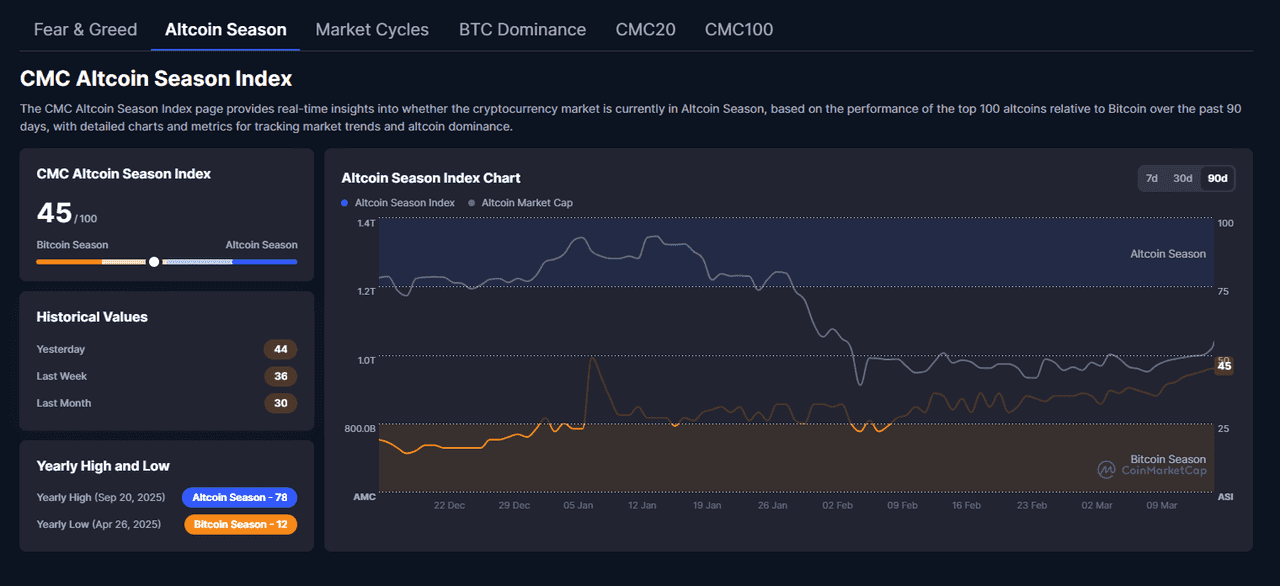The height and width of the screenshot is (586, 1280).
Task: Open the Market Cycles tab
Action: (x=371, y=29)
